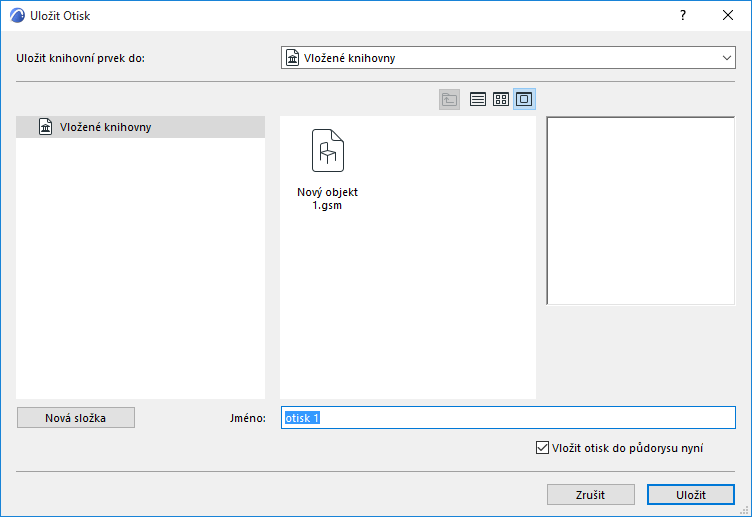Confirm saving with the Uložit button

coord(691,494)
